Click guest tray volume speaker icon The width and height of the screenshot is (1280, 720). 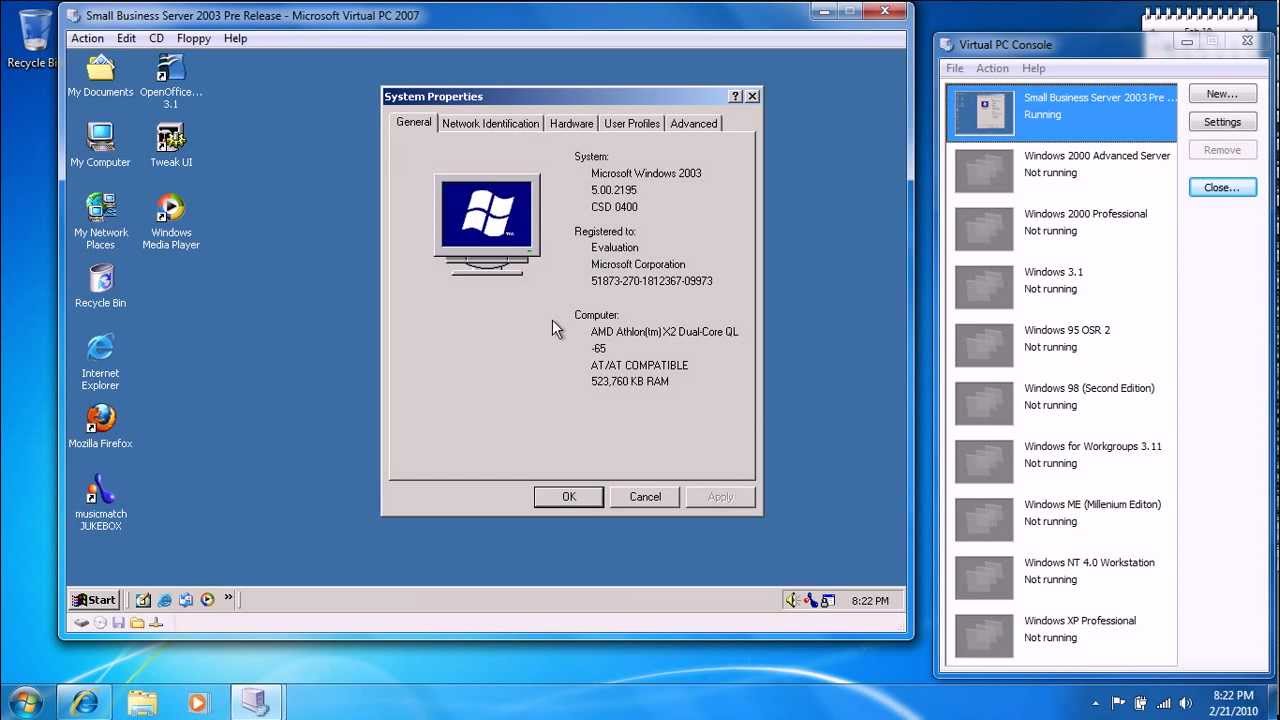pos(793,600)
